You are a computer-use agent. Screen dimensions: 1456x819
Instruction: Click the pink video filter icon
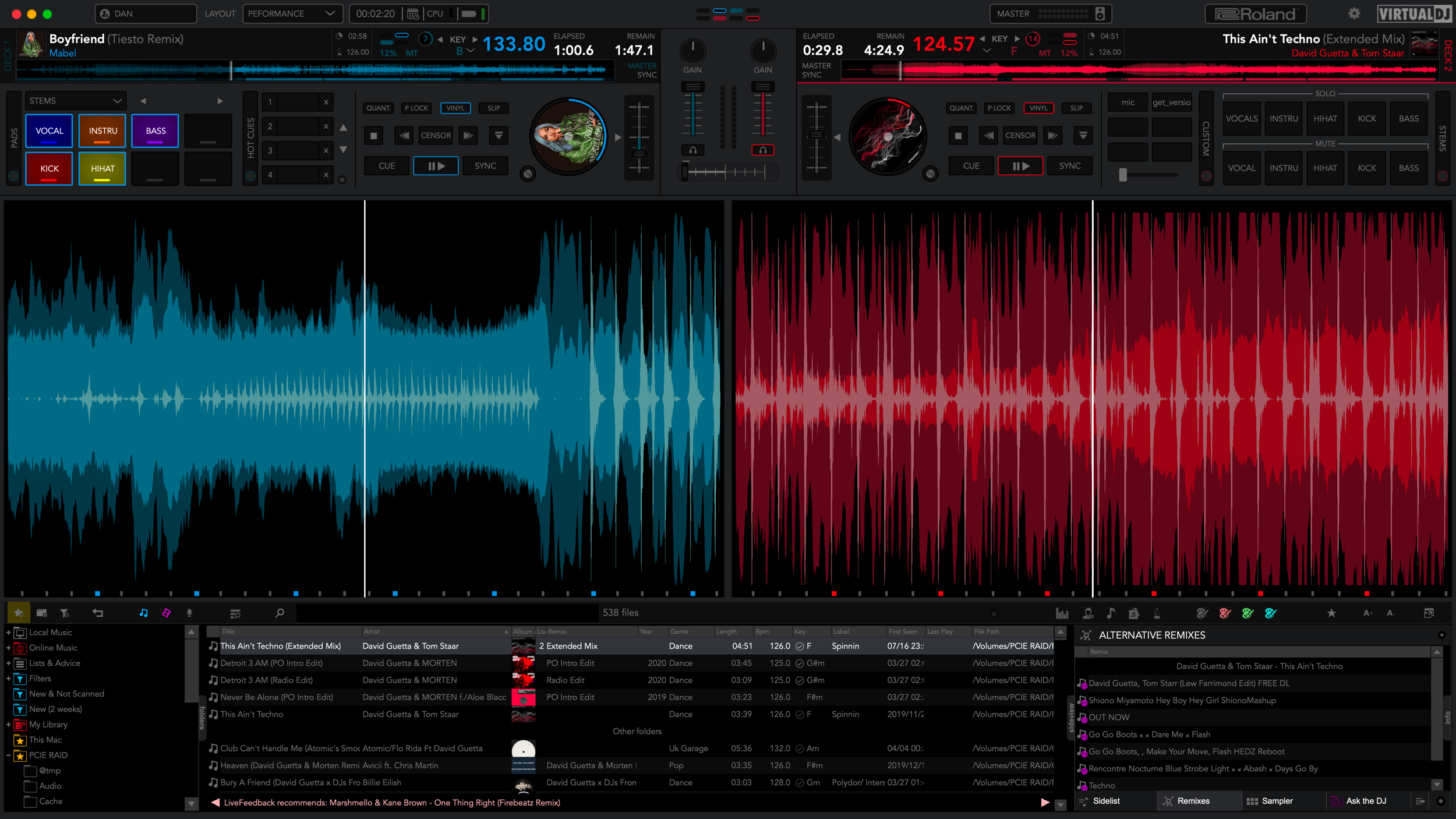(167, 613)
